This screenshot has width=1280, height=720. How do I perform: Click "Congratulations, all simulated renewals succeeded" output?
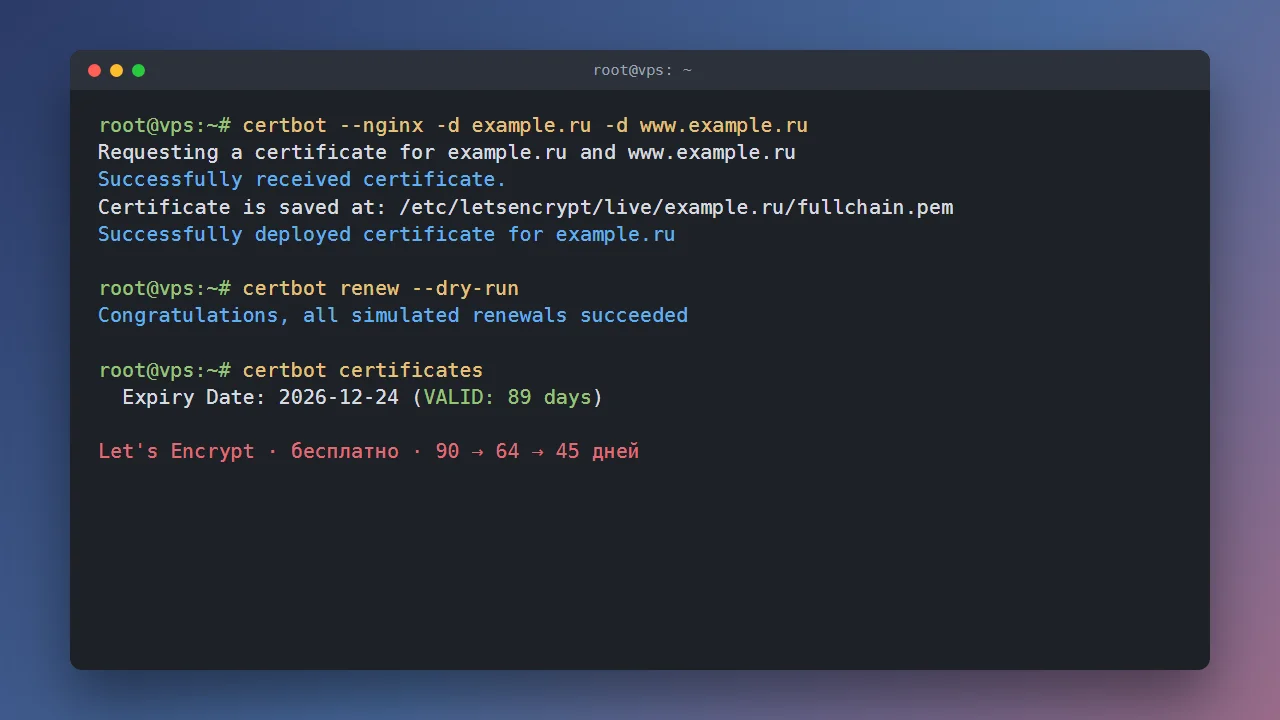coord(393,316)
